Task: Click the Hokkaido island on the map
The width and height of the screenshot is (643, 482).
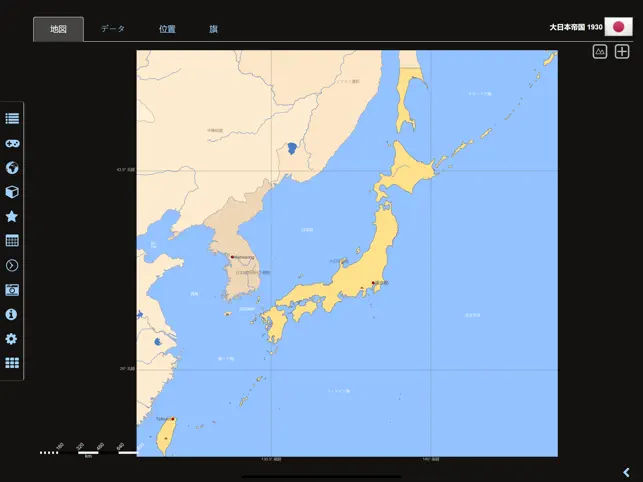Action: (x=406, y=172)
